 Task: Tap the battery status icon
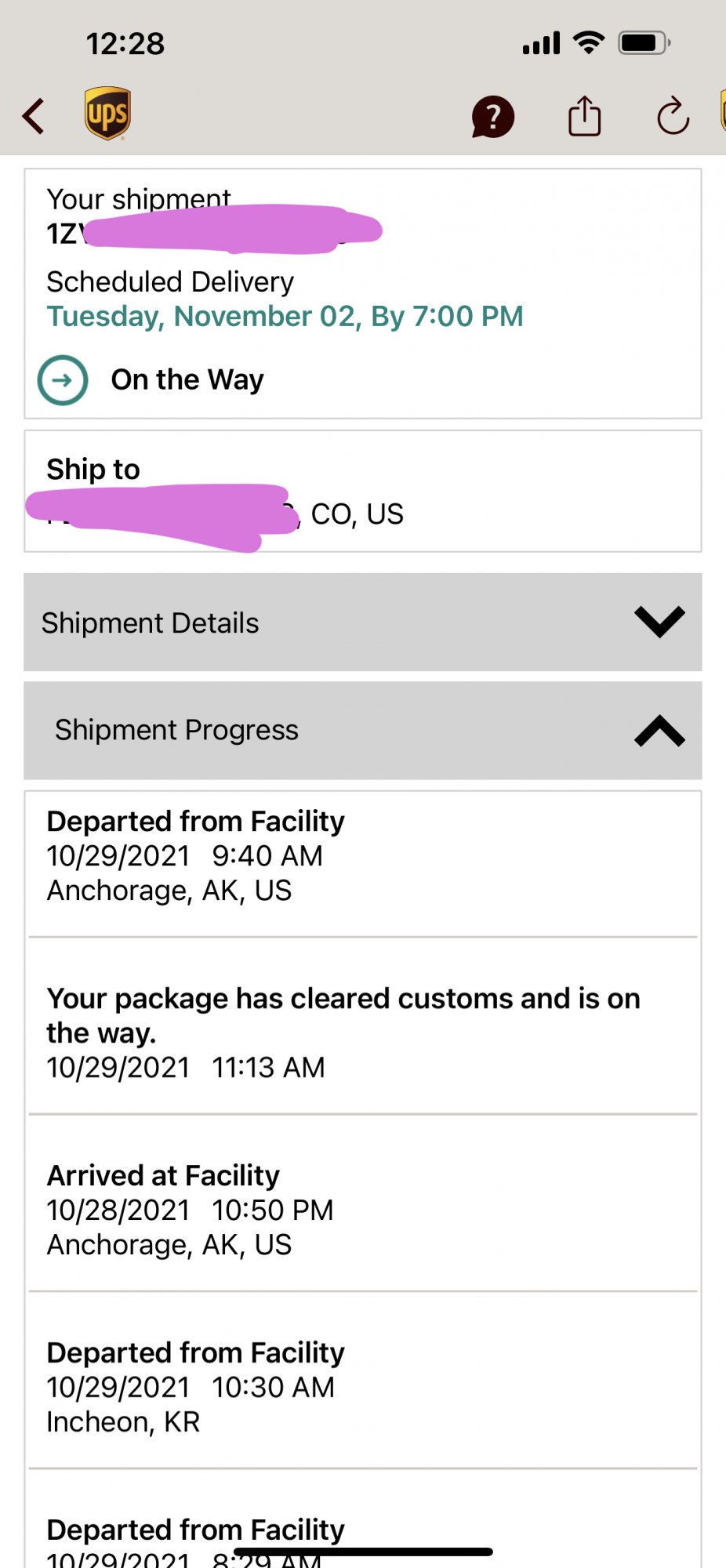coord(644,42)
